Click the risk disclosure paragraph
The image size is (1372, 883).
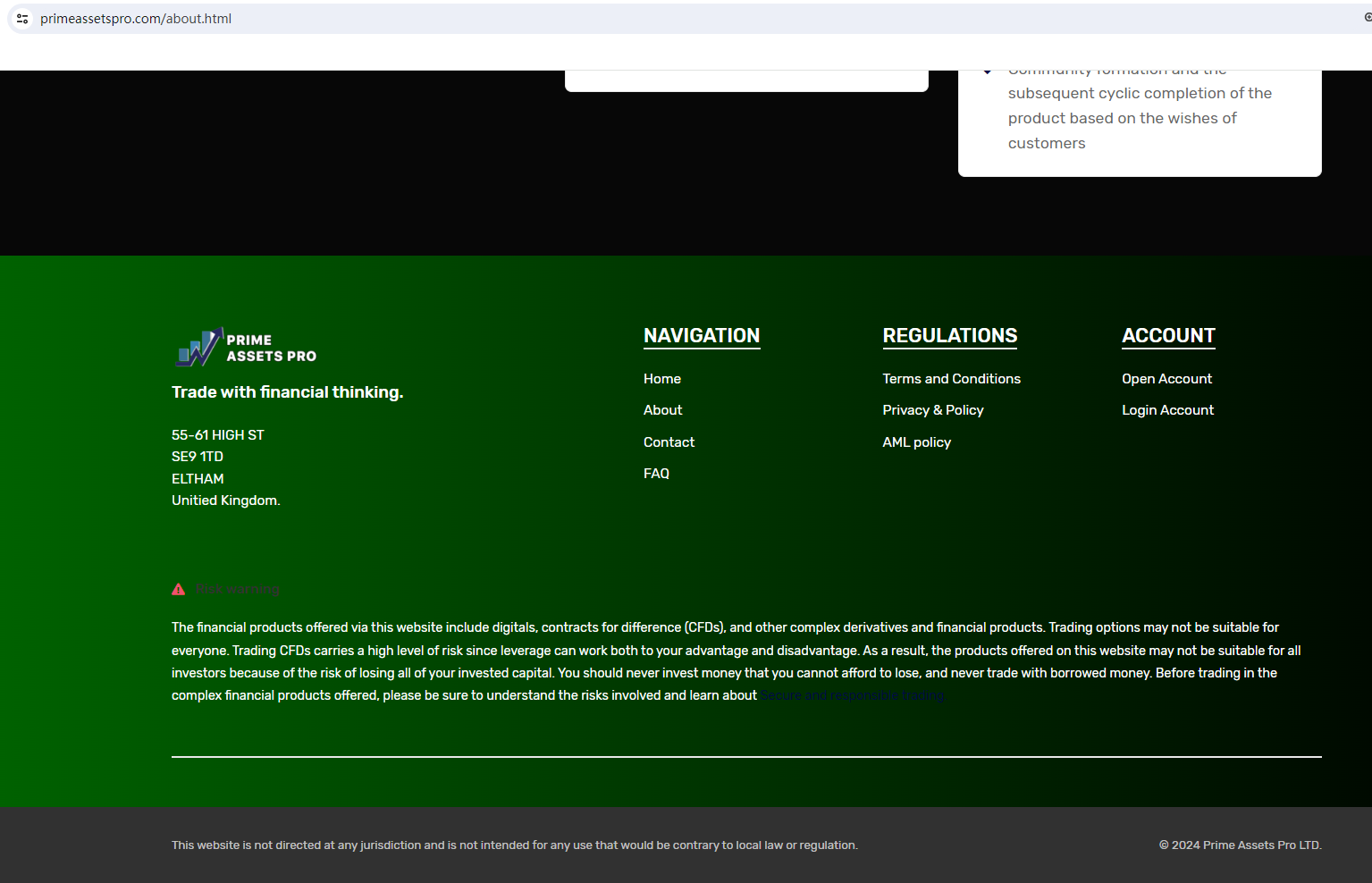(x=737, y=661)
